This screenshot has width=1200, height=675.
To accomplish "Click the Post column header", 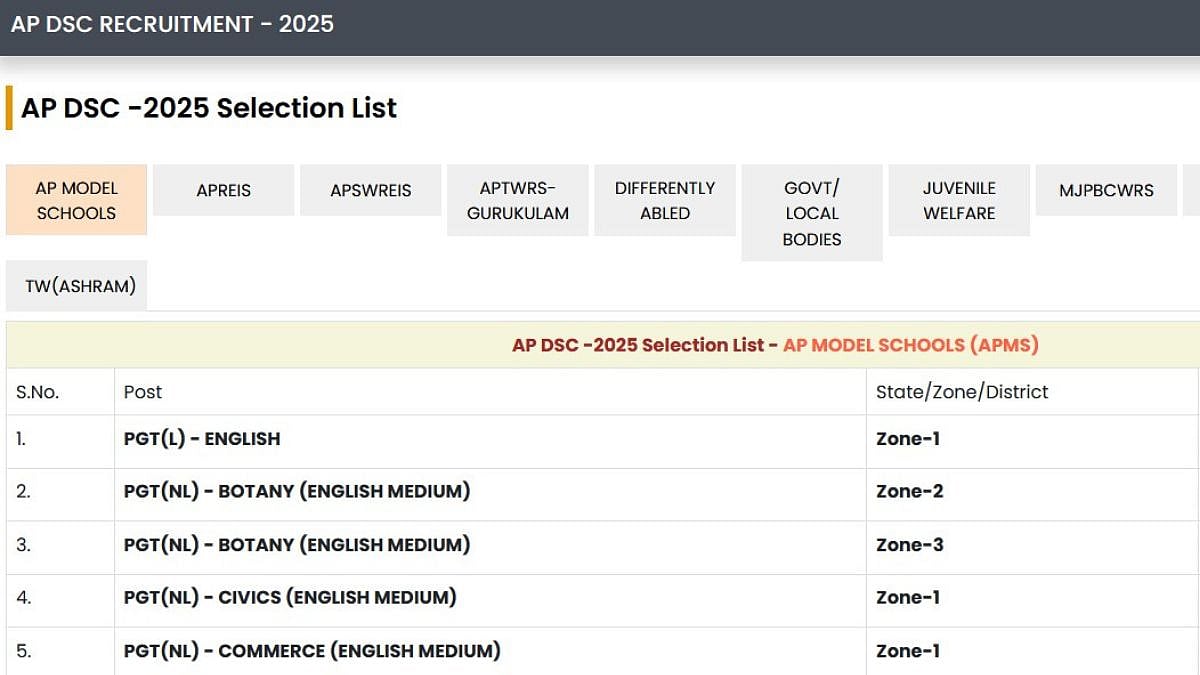I will tap(143, 392).
